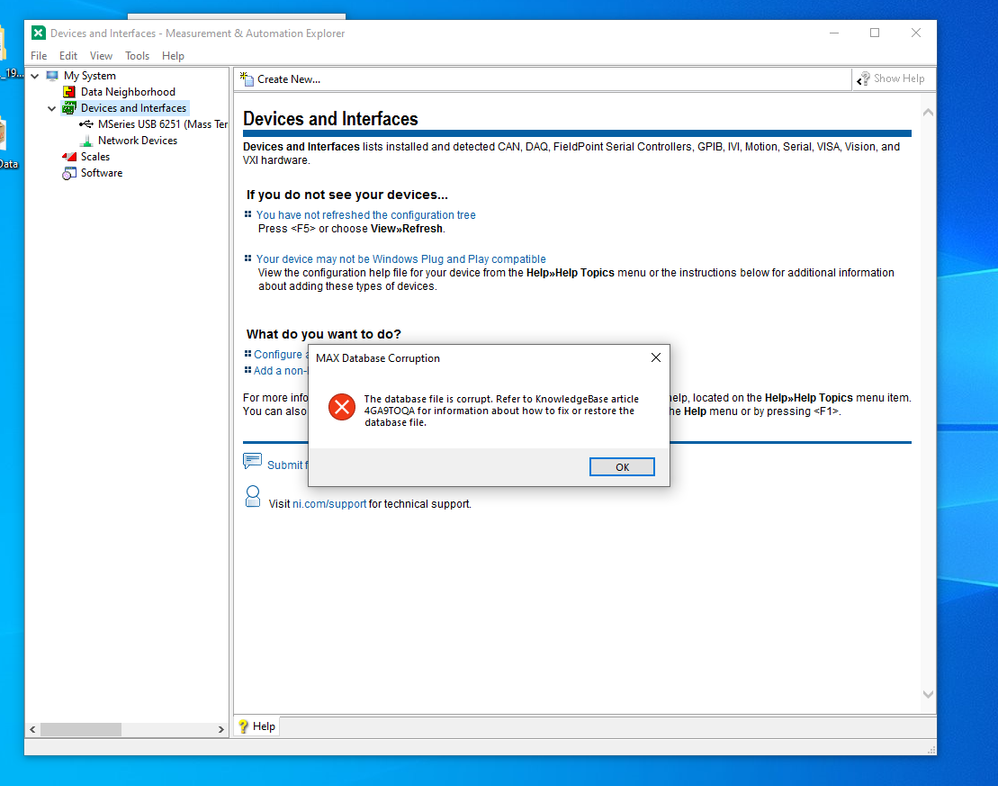Click the tree panel scroll left arrow
The image size is (998, 786).
tap(32, 729)
